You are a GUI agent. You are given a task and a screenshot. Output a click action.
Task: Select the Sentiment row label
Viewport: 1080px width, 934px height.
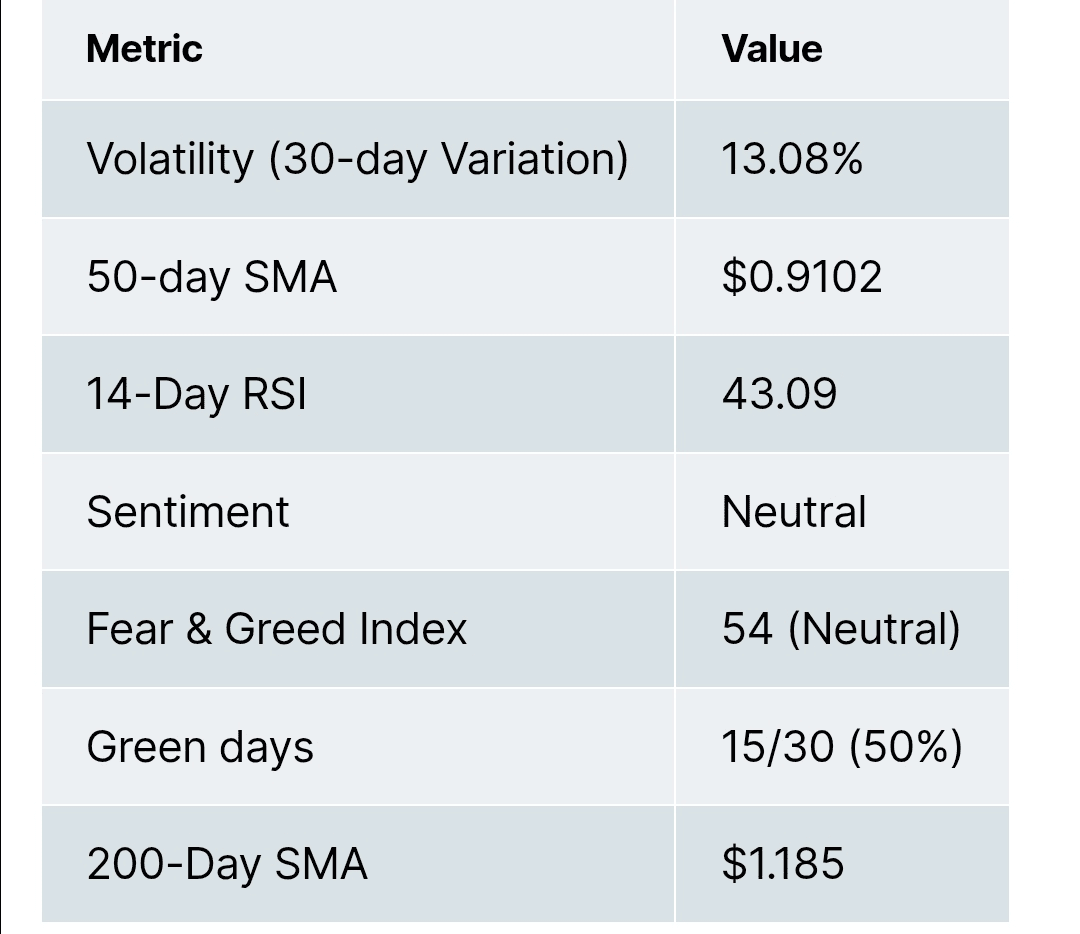coord(188,512)
